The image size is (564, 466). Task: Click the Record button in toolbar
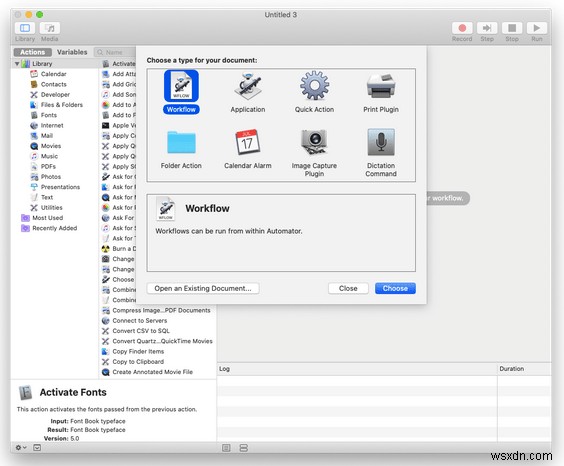tap(462, 28)
